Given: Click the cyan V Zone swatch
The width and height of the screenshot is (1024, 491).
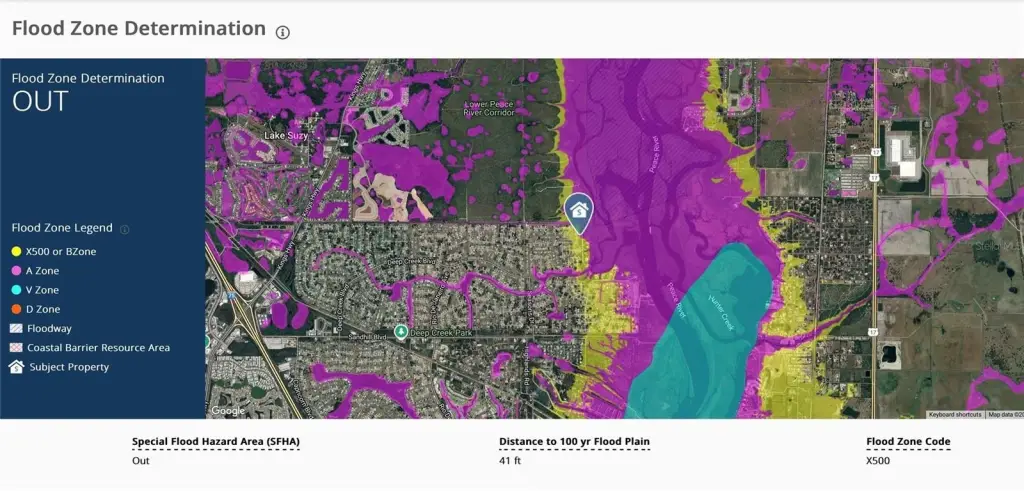Looking at the screenshot, I should click(x=16, y=290).
